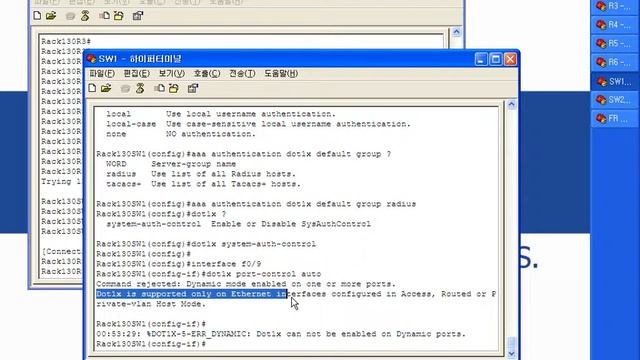Click scroll-down arrow in SW1 terminal
Screen dimensions: 640x360
[511, 353]
